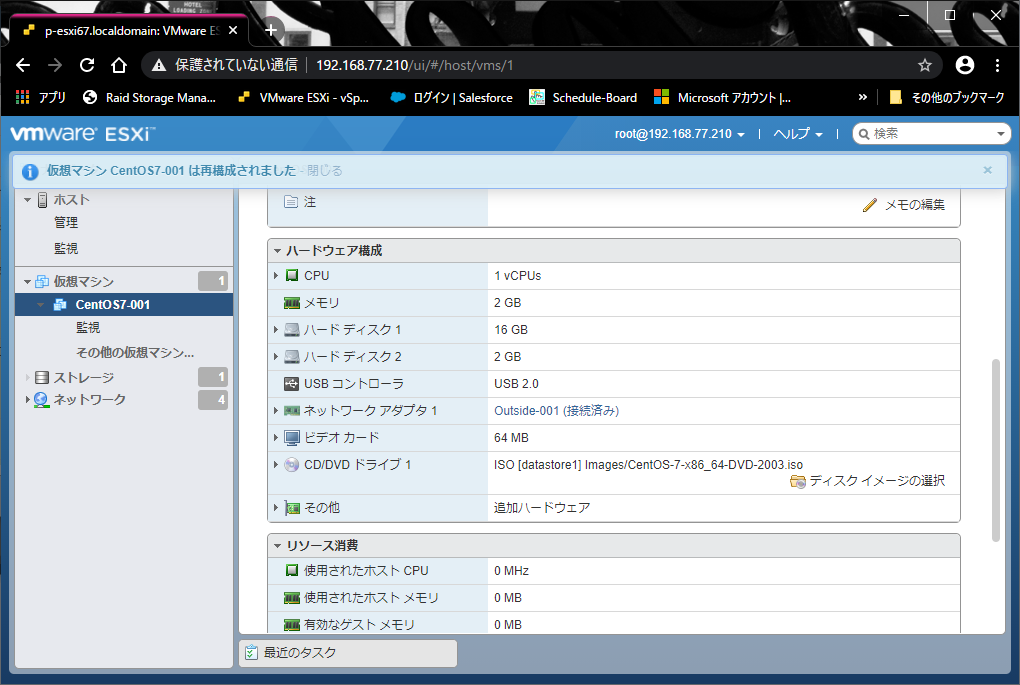Click the メモリ memory chip icon

click(292, 303)
